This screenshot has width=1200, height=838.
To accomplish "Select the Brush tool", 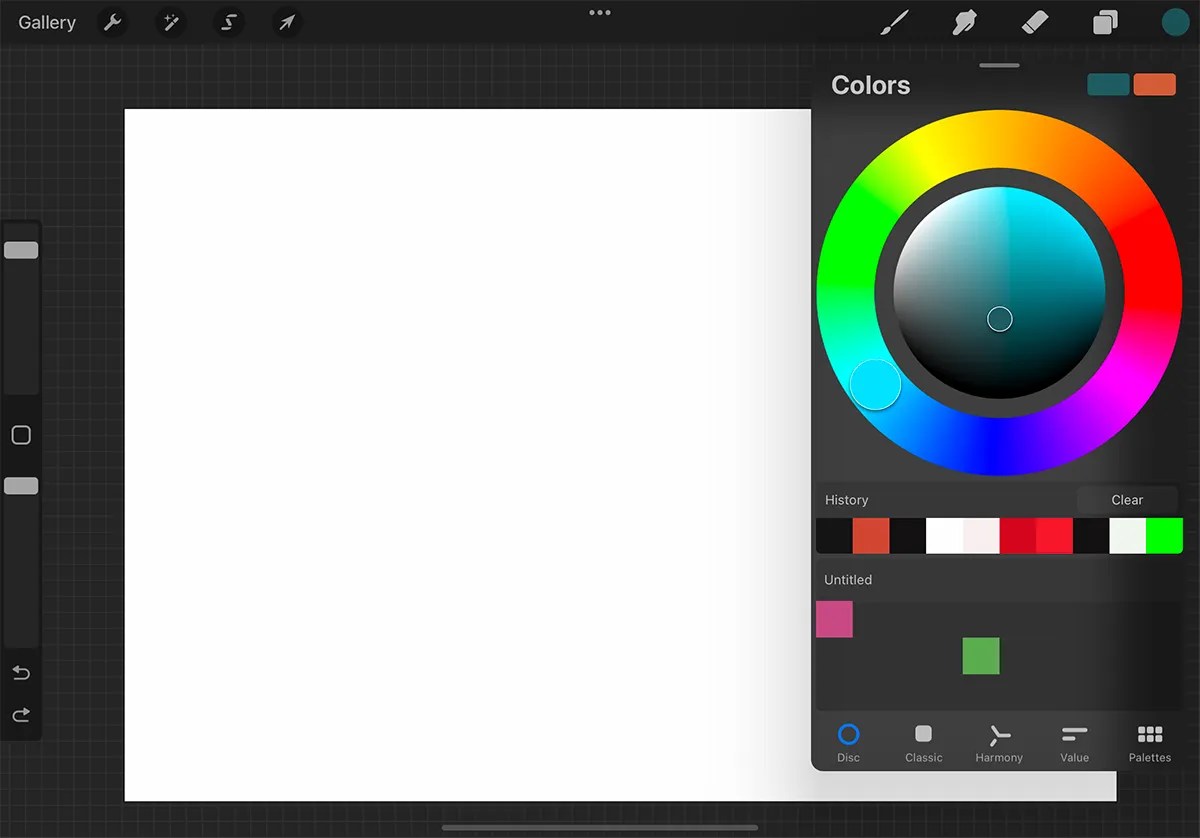I will click(895, 22).
